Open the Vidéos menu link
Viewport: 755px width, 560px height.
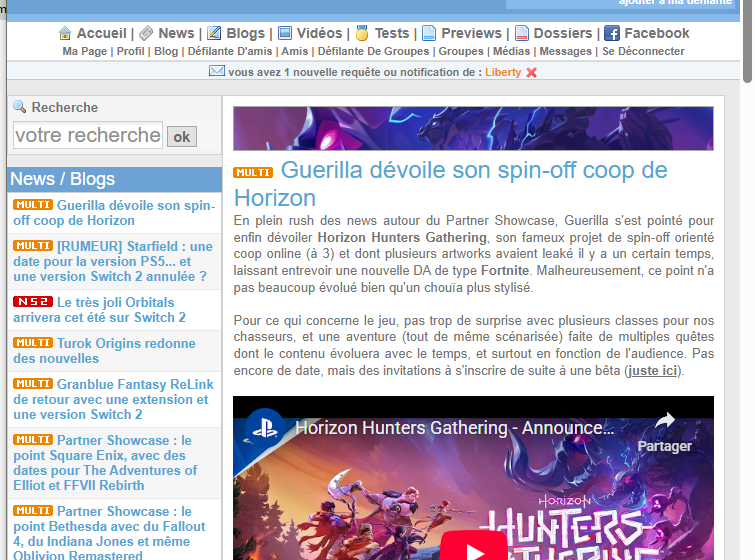(319, 33)
